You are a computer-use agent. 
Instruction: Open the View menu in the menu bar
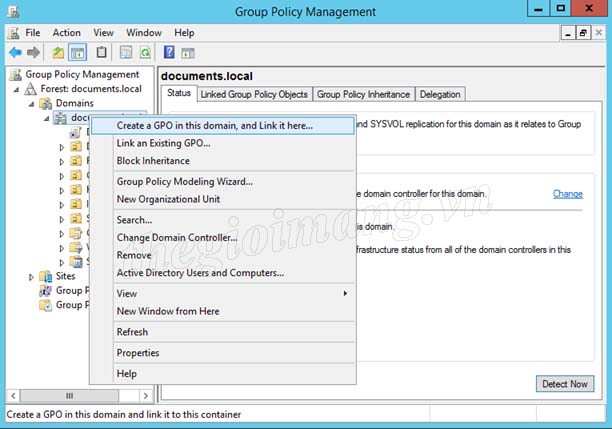point(103,33)
